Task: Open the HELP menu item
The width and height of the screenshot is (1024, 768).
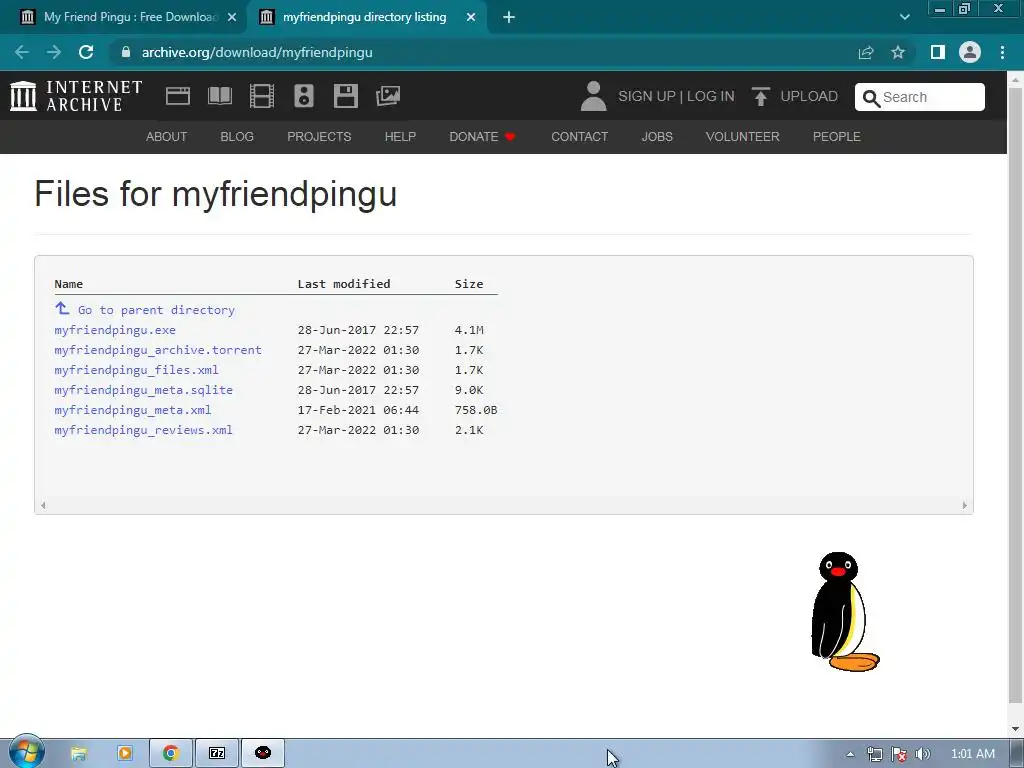Action: pos(400,136)
